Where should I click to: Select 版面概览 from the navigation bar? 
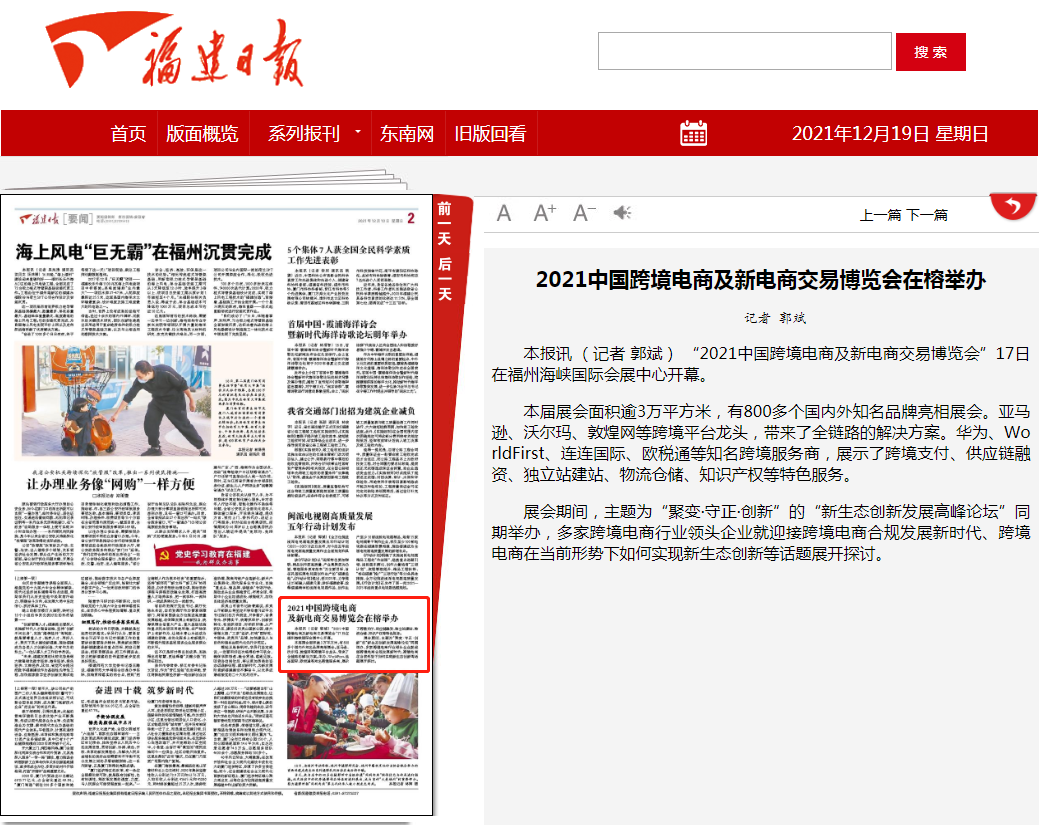pos(201,134)
